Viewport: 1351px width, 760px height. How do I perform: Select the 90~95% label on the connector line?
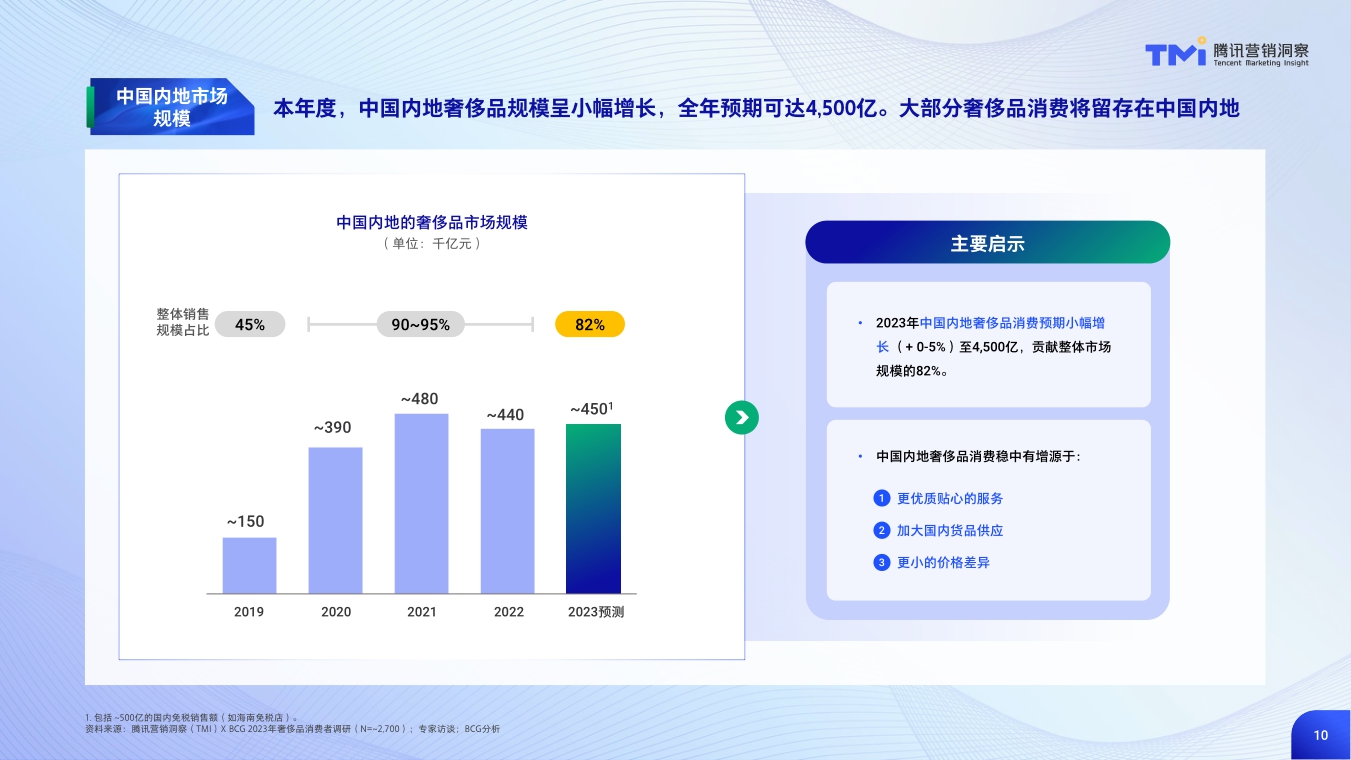pos(420,324)
